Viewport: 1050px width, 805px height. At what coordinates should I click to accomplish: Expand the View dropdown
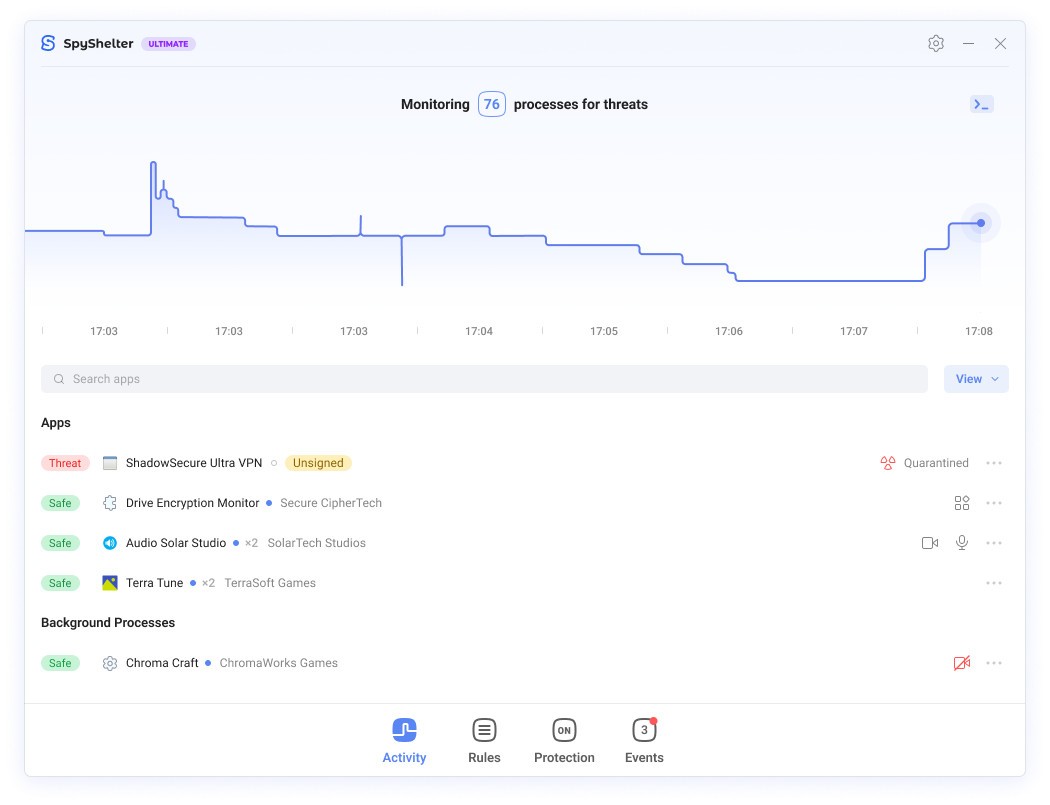[976, 379]
